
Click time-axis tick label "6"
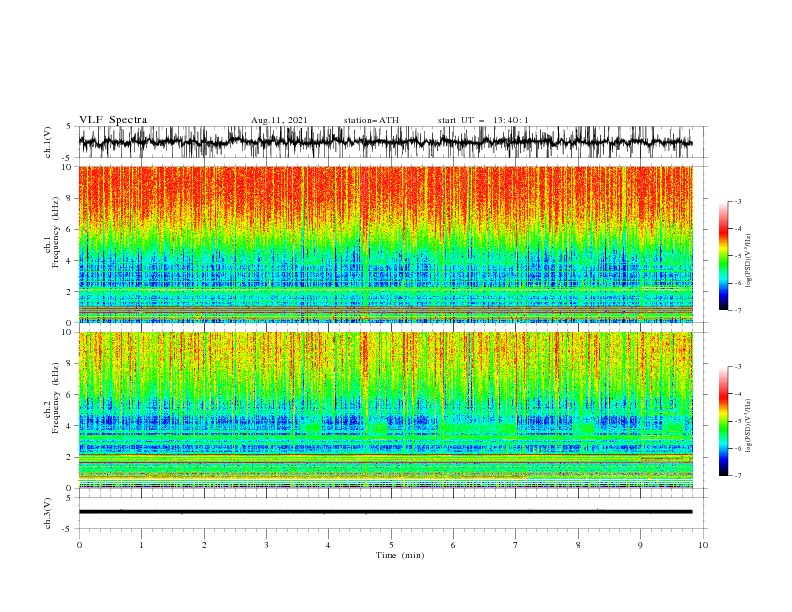click(x=453, y=545)
